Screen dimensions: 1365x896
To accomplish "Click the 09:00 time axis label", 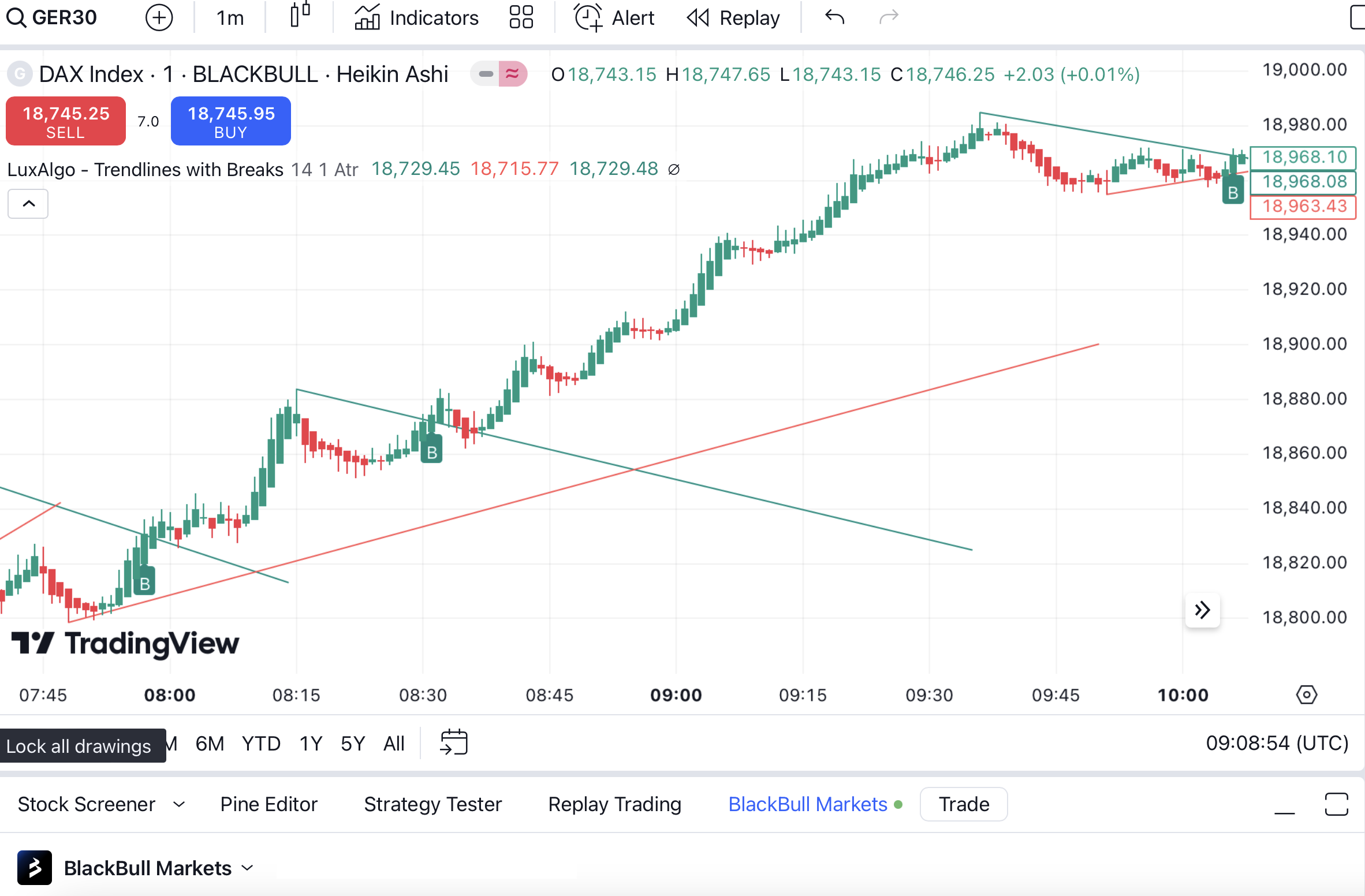I will (676, 695).
